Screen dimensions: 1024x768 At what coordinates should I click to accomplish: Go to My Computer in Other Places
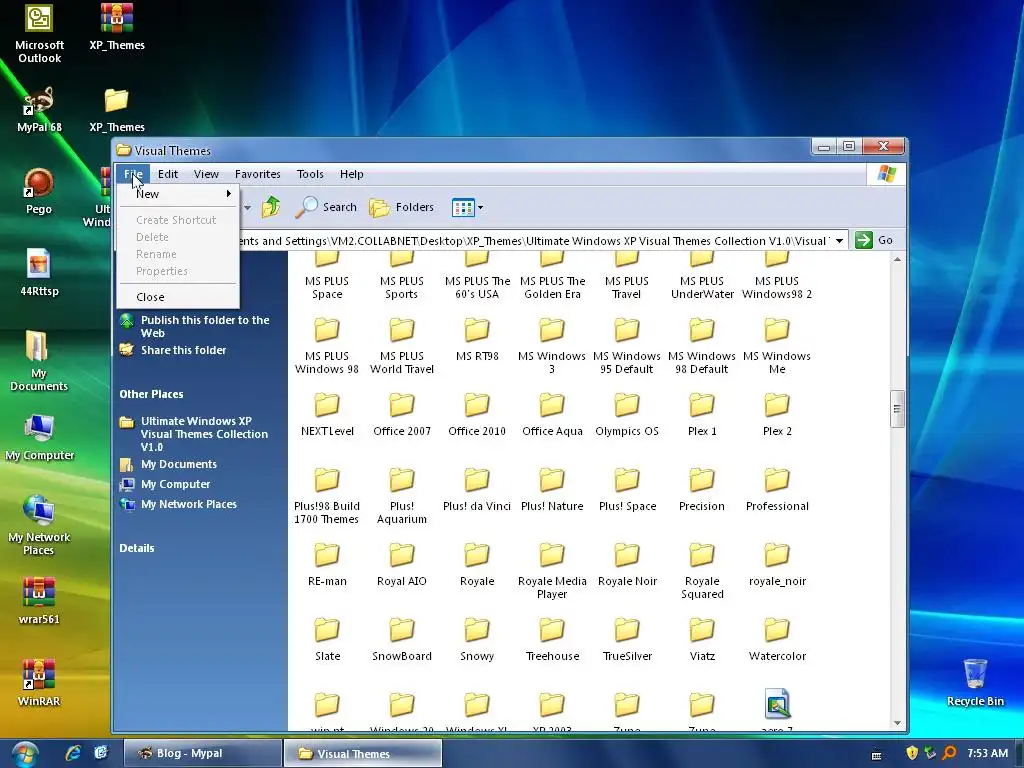[176, 485]
